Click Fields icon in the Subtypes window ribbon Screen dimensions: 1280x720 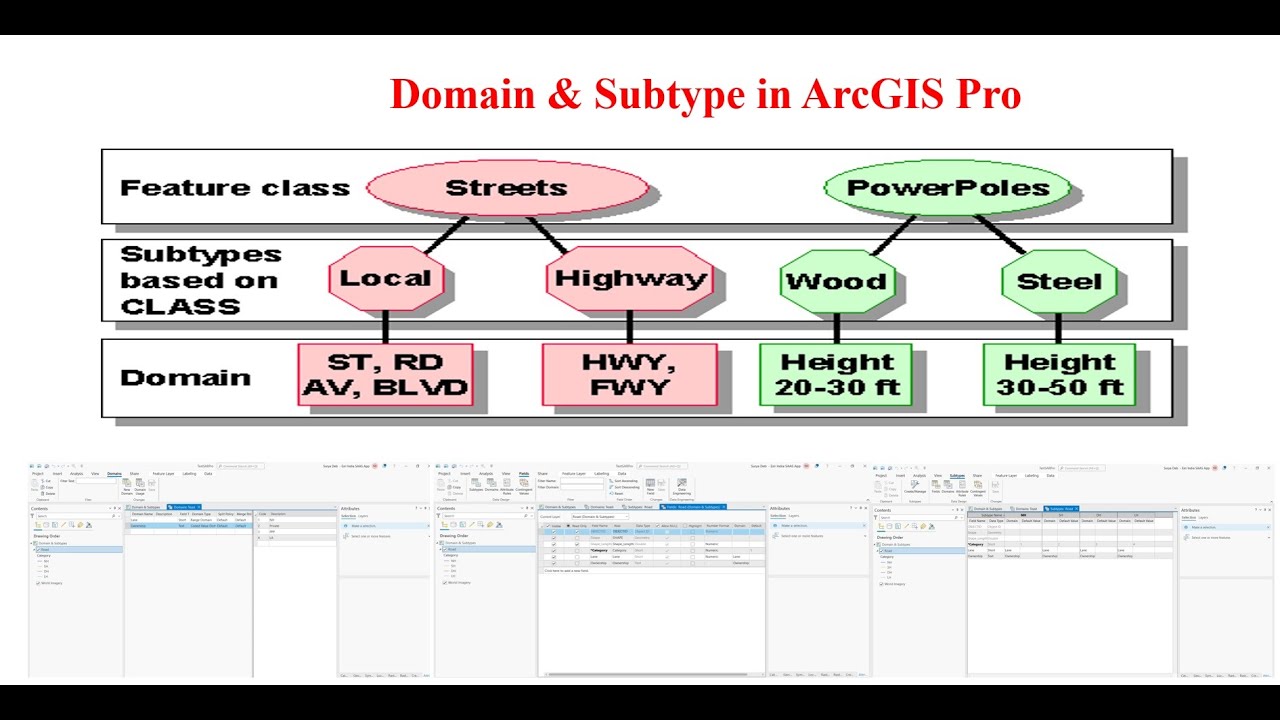click(x=936, y=485)
